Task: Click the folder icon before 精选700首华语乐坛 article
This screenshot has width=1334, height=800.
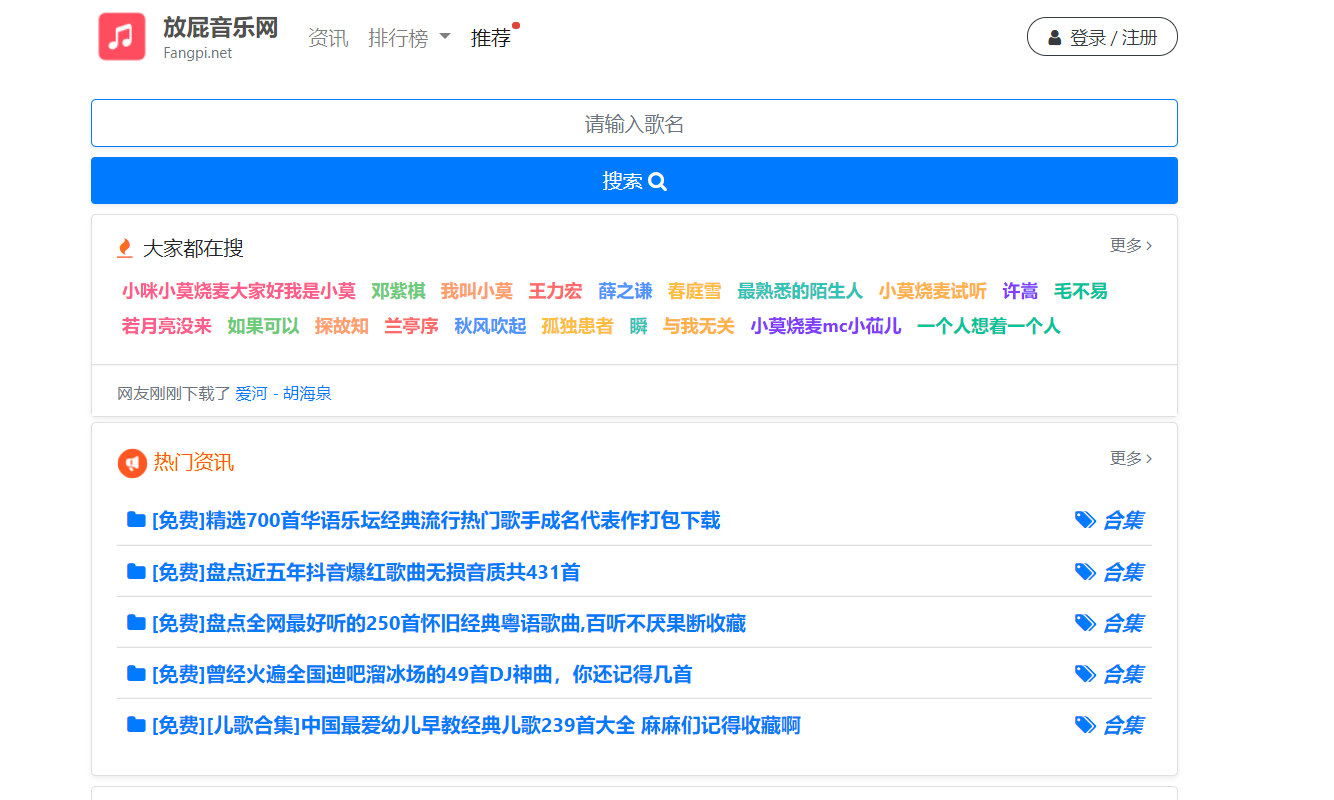Action: [136, 520]
